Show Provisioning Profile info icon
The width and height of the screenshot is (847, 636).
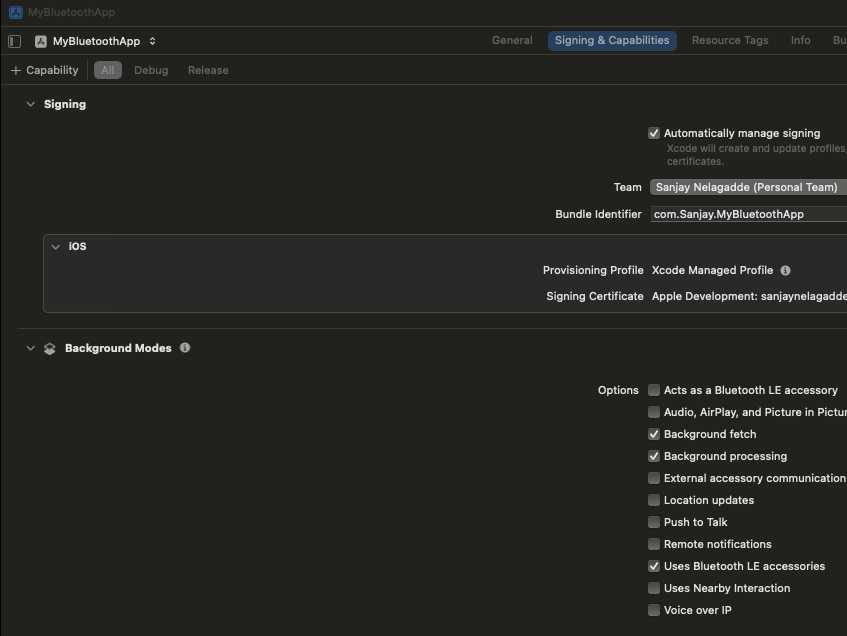(785, 270)
